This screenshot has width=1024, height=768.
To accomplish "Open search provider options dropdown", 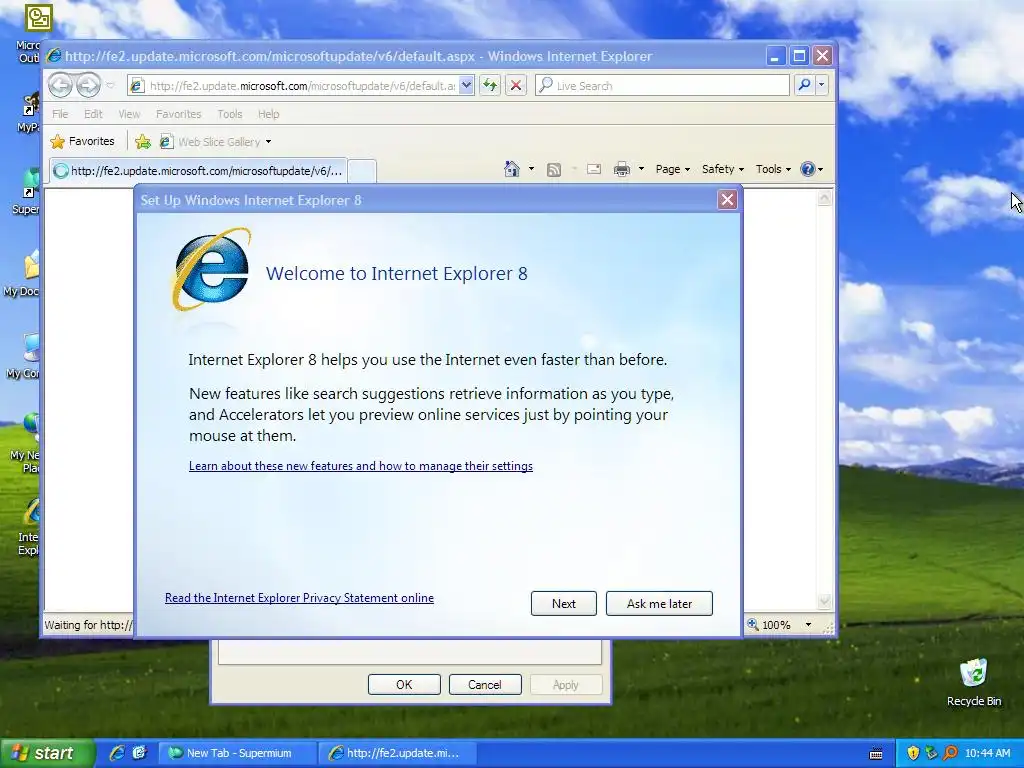I will tap(822, 86).
